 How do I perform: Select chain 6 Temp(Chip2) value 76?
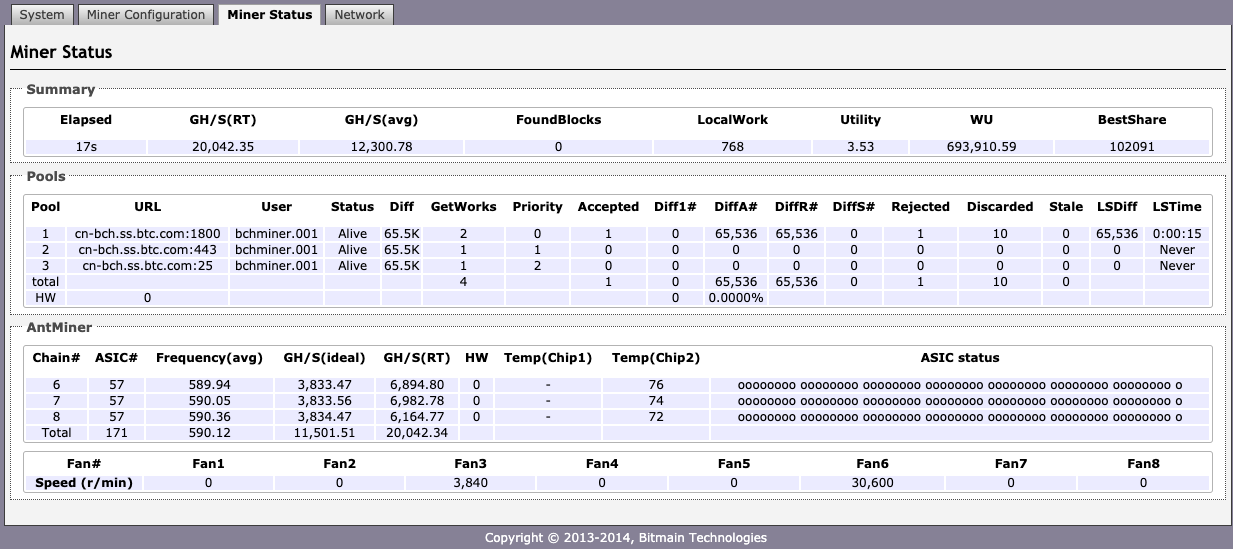656,385
